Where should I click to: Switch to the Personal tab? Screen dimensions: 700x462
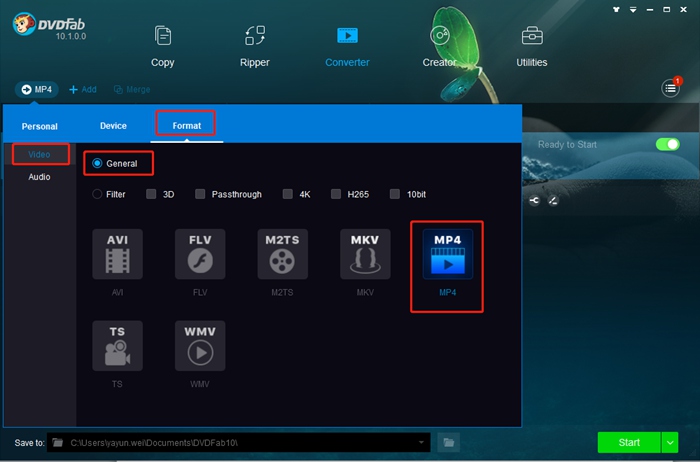coord(40,126)
